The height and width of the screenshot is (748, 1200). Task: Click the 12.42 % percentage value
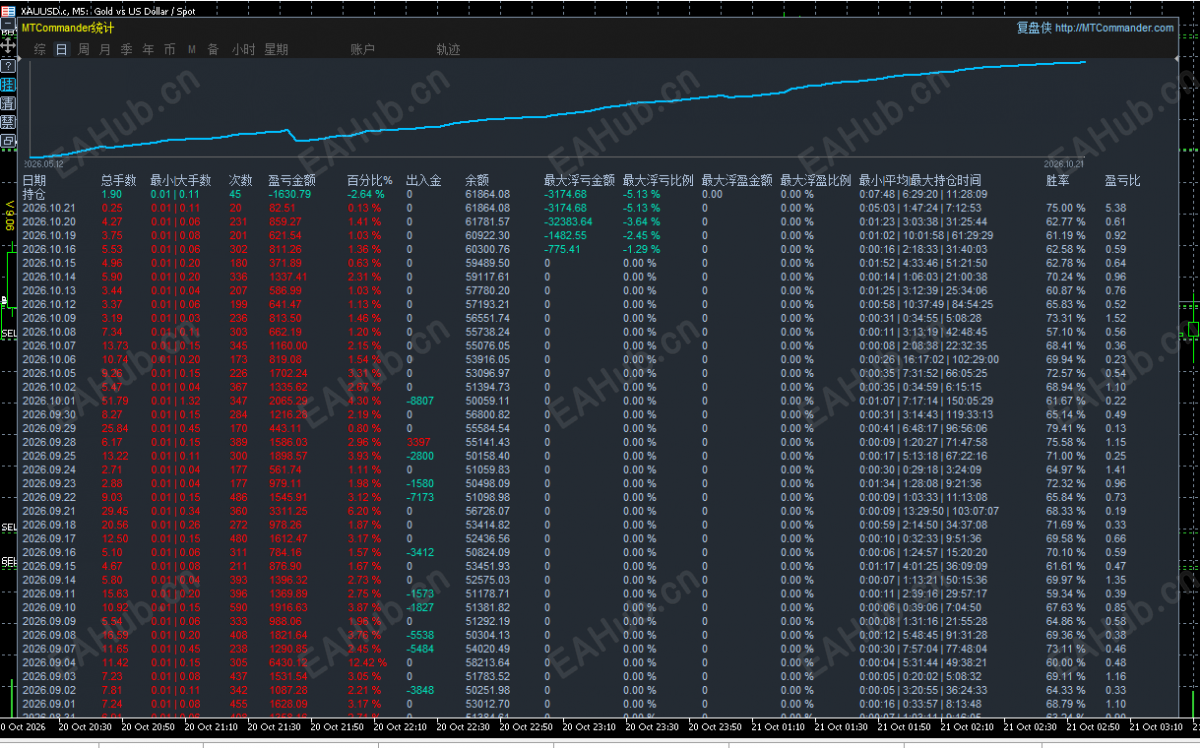pyautogui.click(x=368, y=663)
